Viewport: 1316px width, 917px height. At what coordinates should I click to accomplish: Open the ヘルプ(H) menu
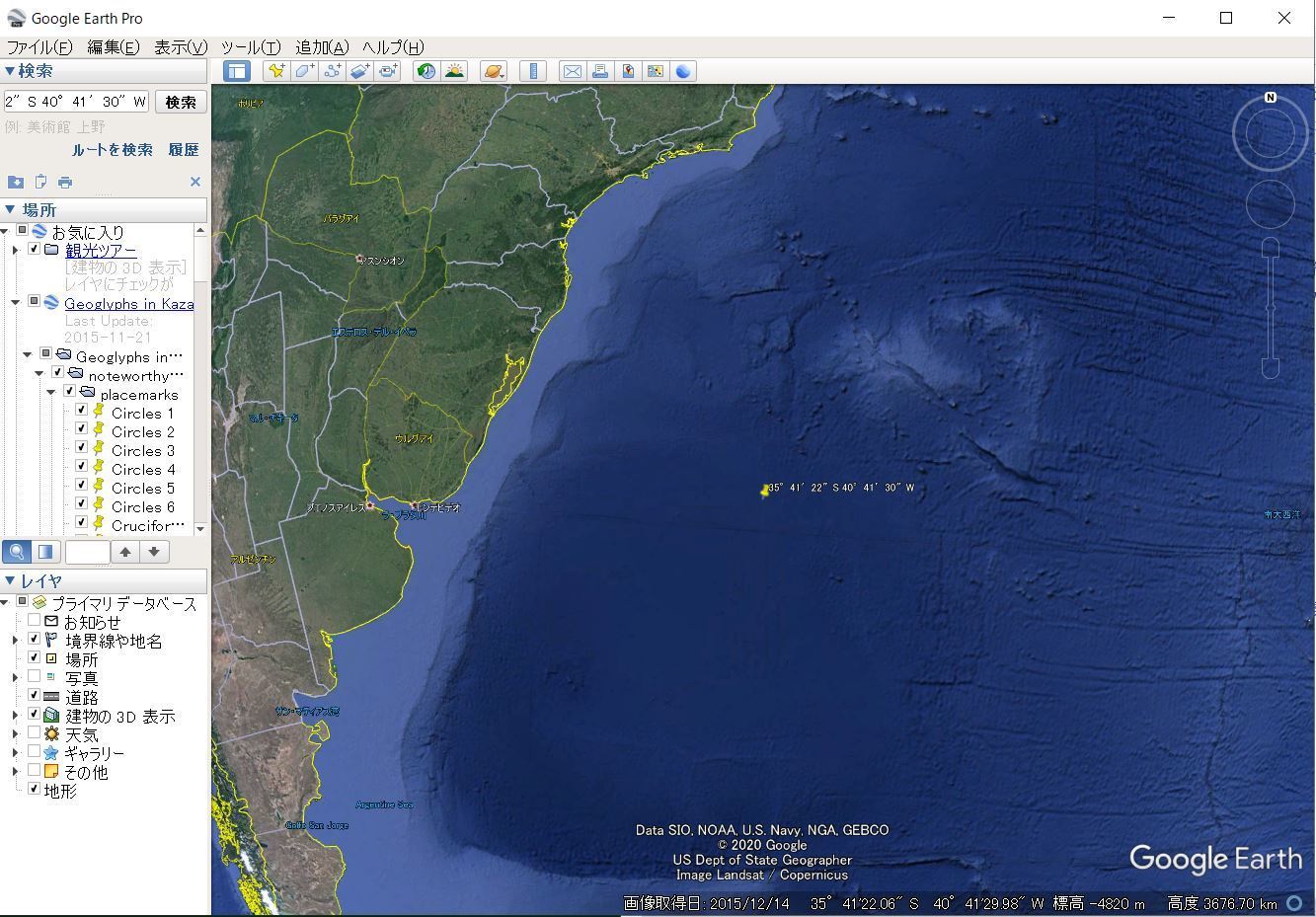coord(393,46)
